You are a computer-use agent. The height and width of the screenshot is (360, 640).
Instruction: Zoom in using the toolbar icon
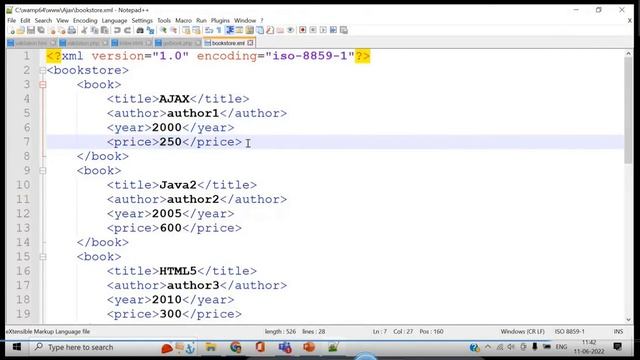pos(164,30)
